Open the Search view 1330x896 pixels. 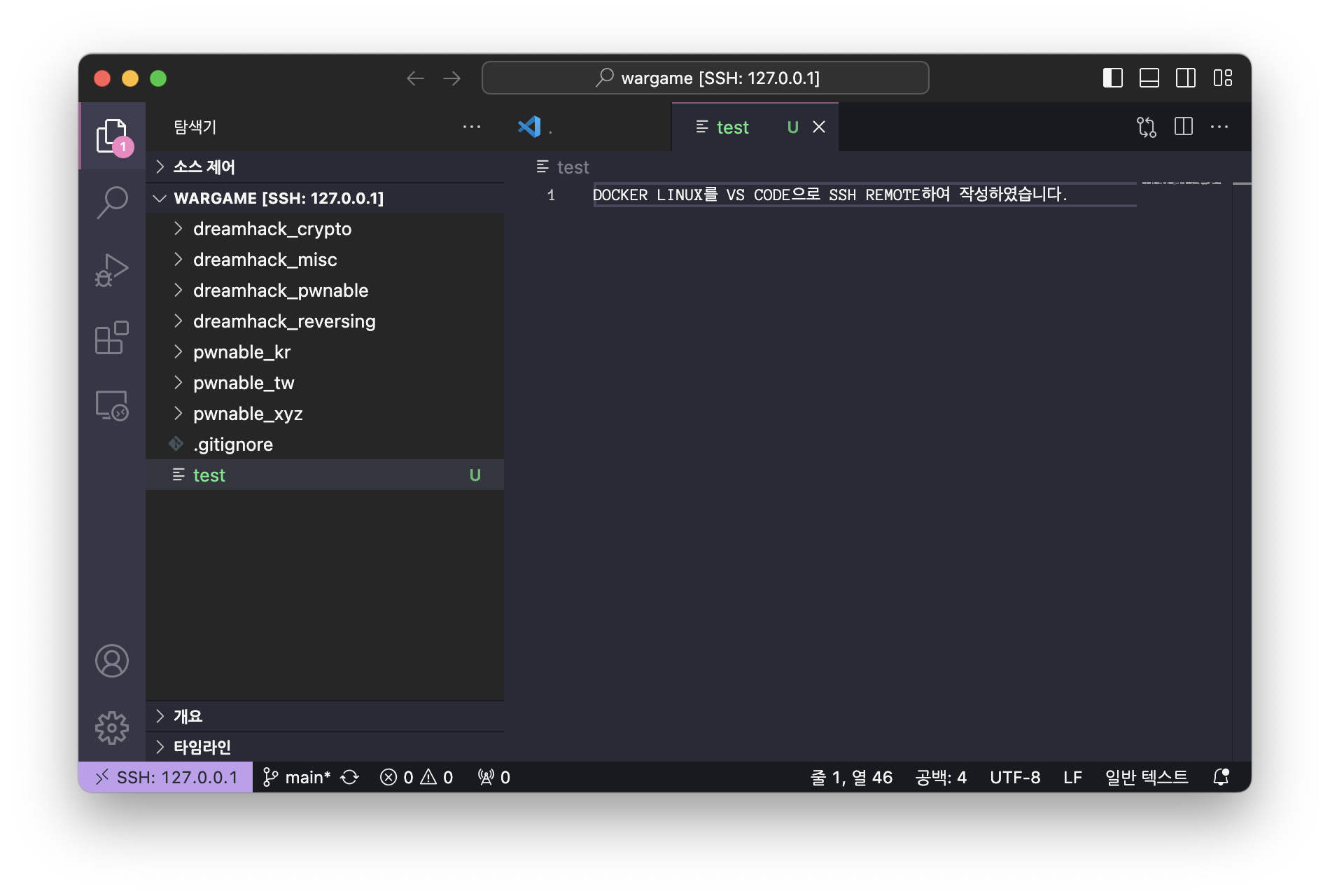coord(112,203)
